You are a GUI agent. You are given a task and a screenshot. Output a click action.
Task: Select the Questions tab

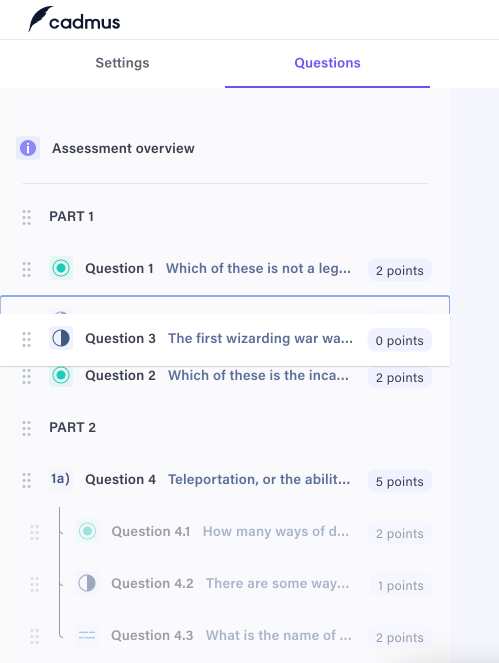[x=327, y=63]
